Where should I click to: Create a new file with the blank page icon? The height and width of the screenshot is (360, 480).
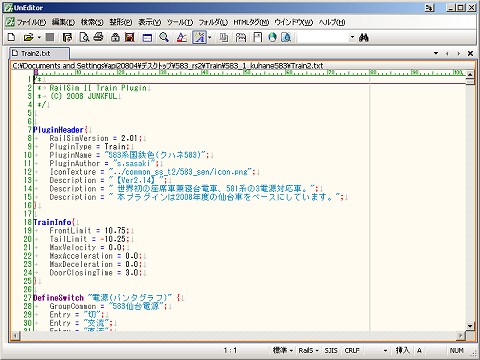[11, 37]
